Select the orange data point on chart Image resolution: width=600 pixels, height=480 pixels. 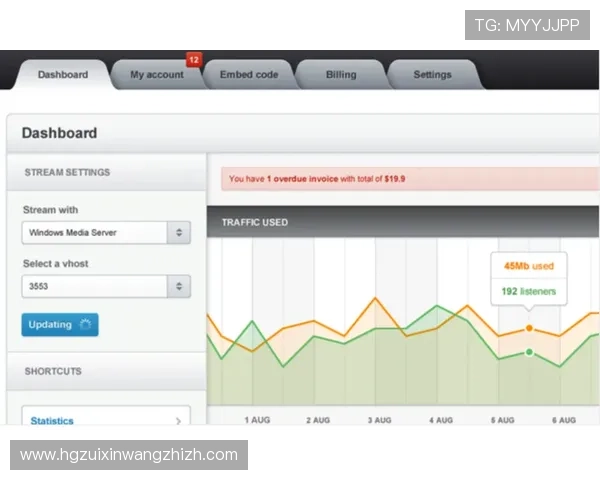[529, 328]
